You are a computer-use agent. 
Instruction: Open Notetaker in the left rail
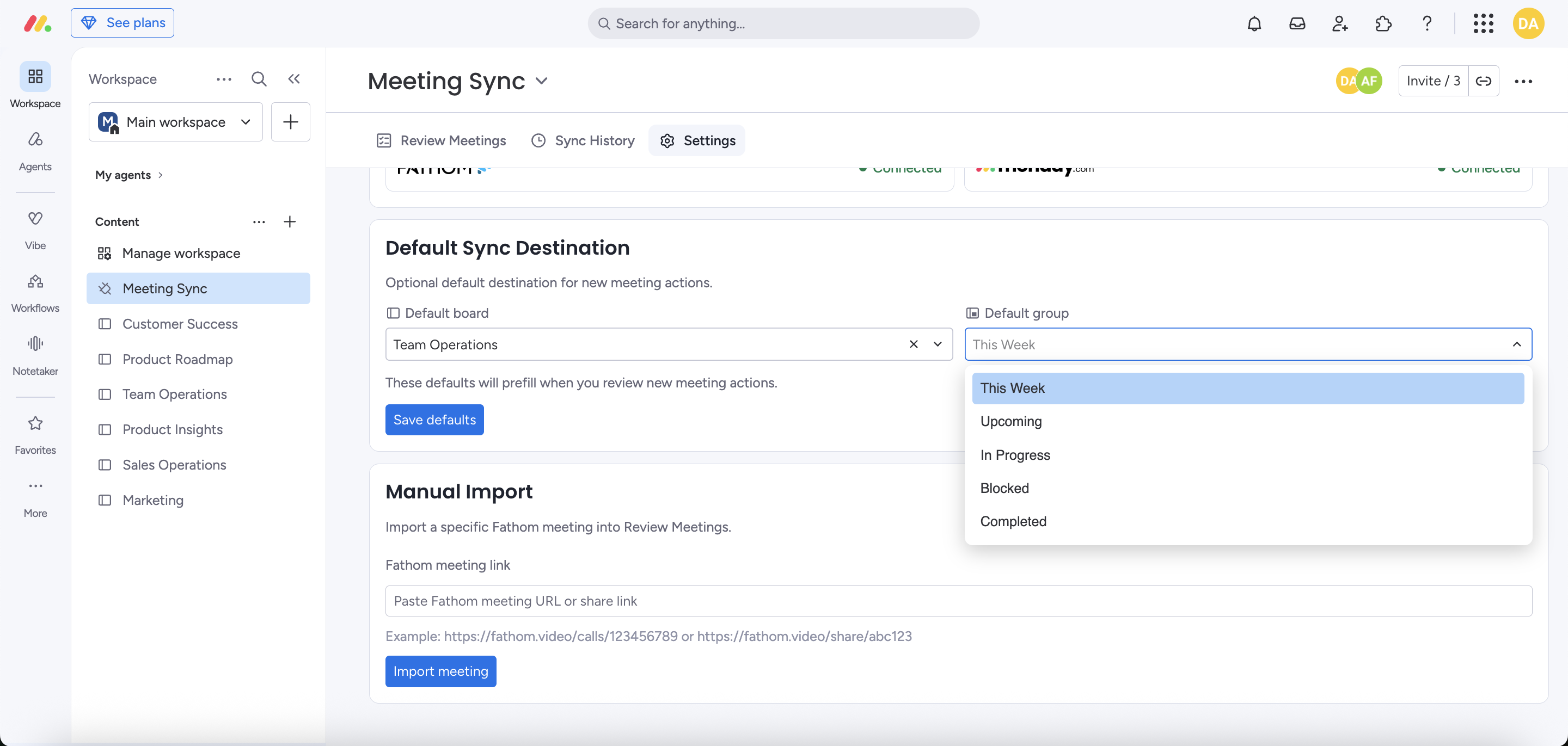(35, 356)
